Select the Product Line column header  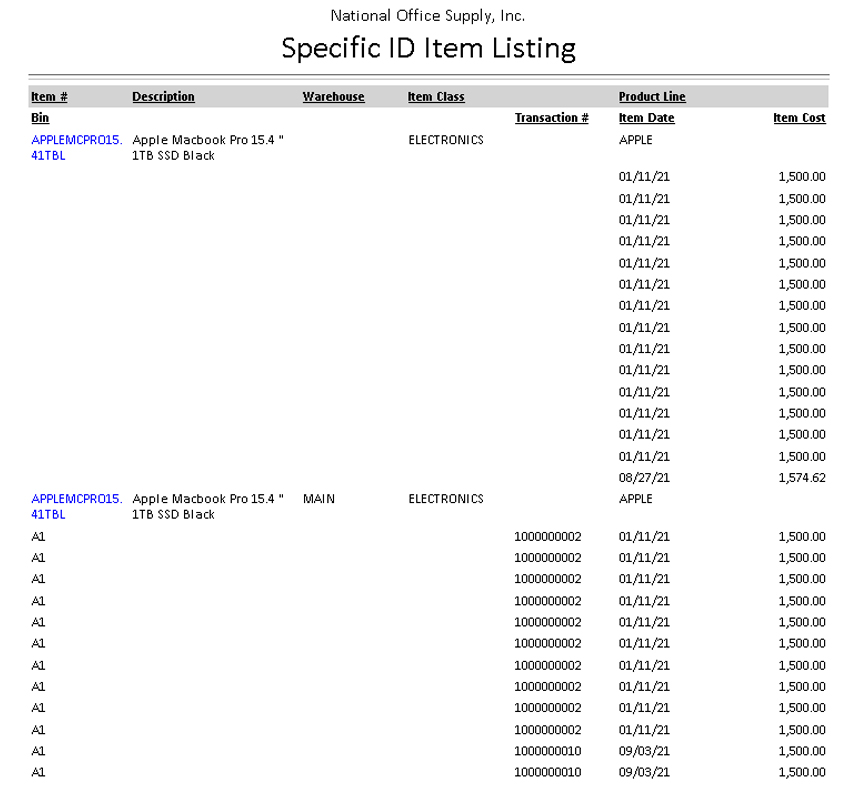[652, 97]
